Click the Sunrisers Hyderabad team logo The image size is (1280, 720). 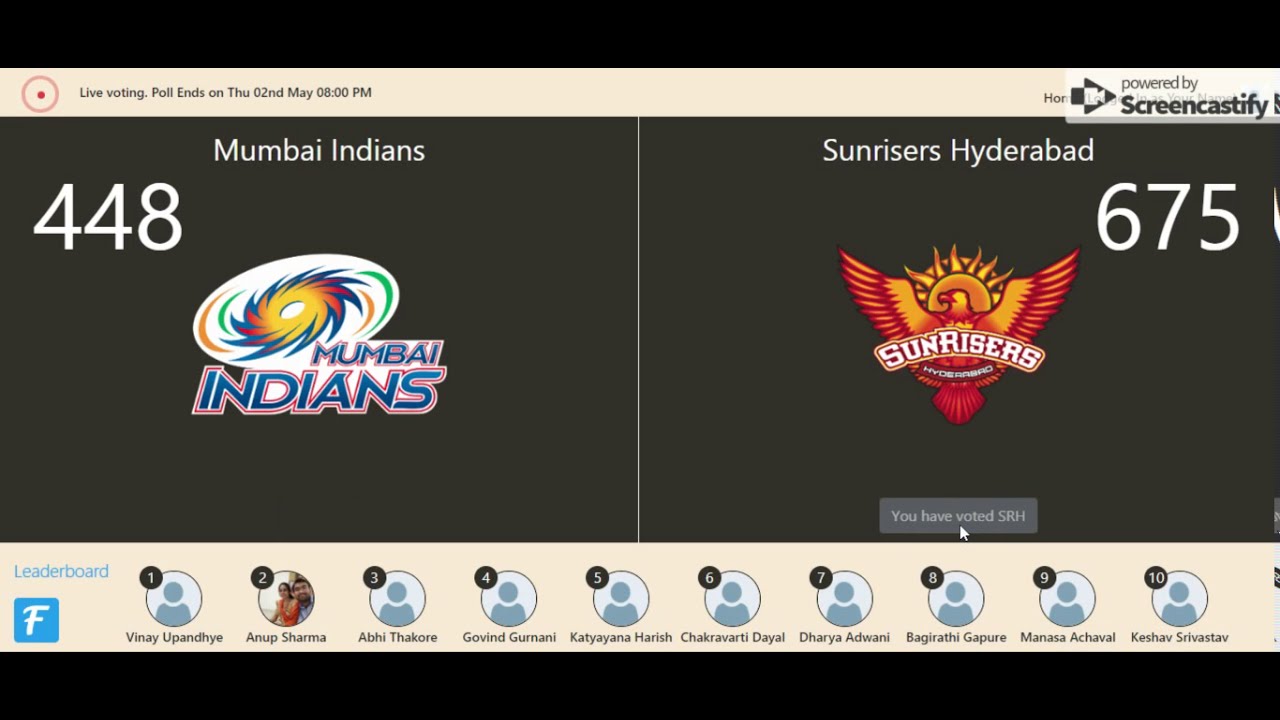[x=958, y=334]
